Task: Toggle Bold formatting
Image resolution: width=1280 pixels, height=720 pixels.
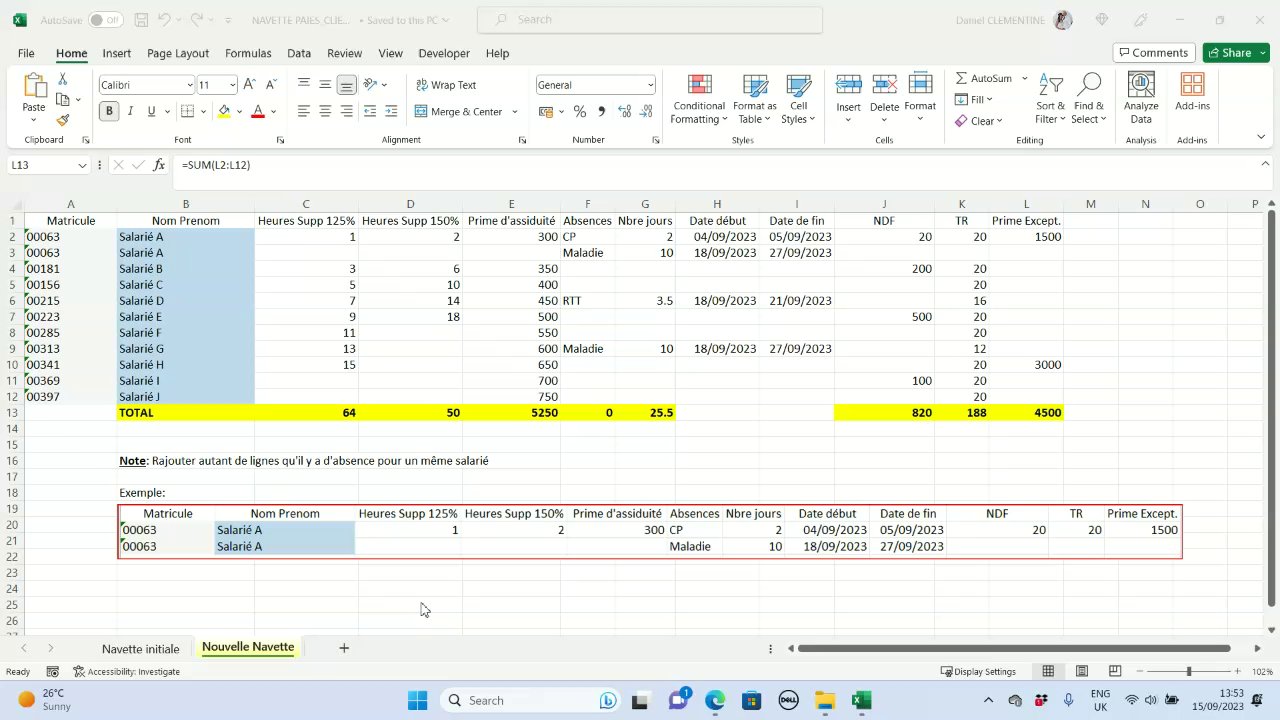Action: 109,112
